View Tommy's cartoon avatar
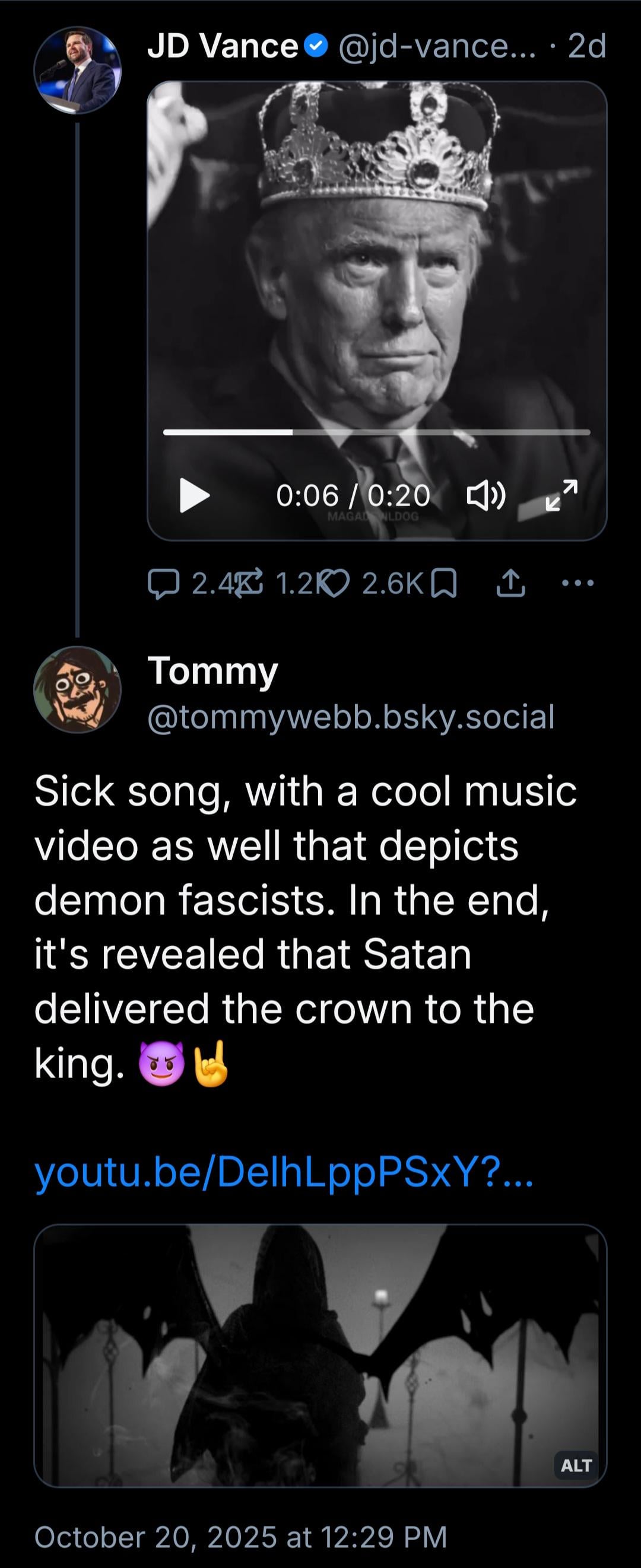This screenshot has height=1568, width=641. point(77,689)
